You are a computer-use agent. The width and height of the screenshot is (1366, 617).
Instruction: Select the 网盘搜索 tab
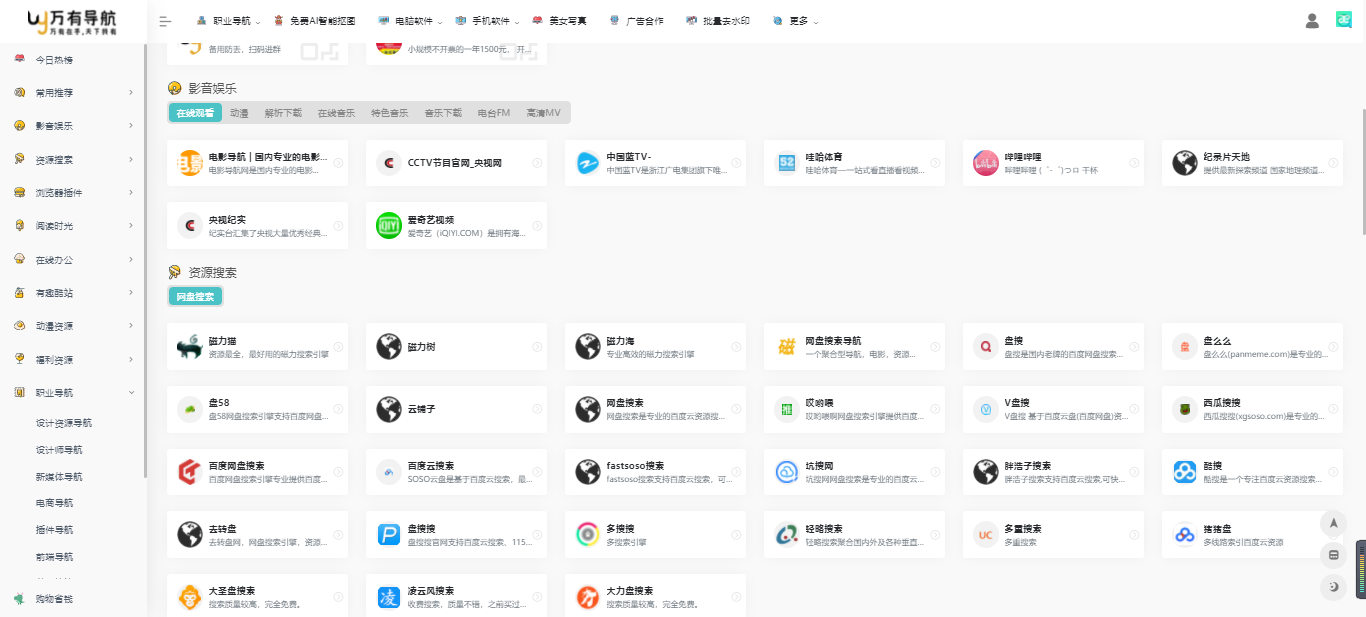(195, 297)
